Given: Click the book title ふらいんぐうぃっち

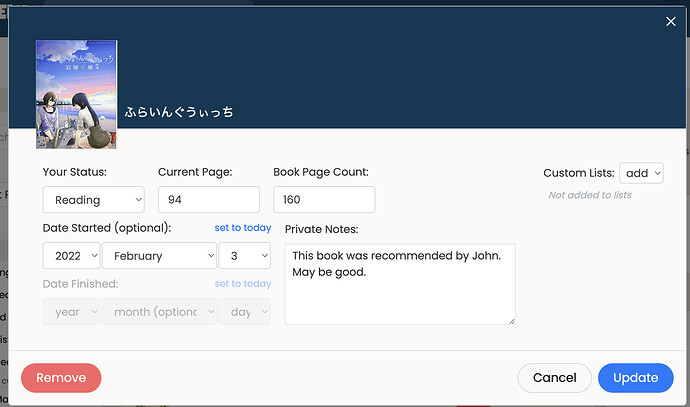Looking at the screenshot, I should click(179, 112).
